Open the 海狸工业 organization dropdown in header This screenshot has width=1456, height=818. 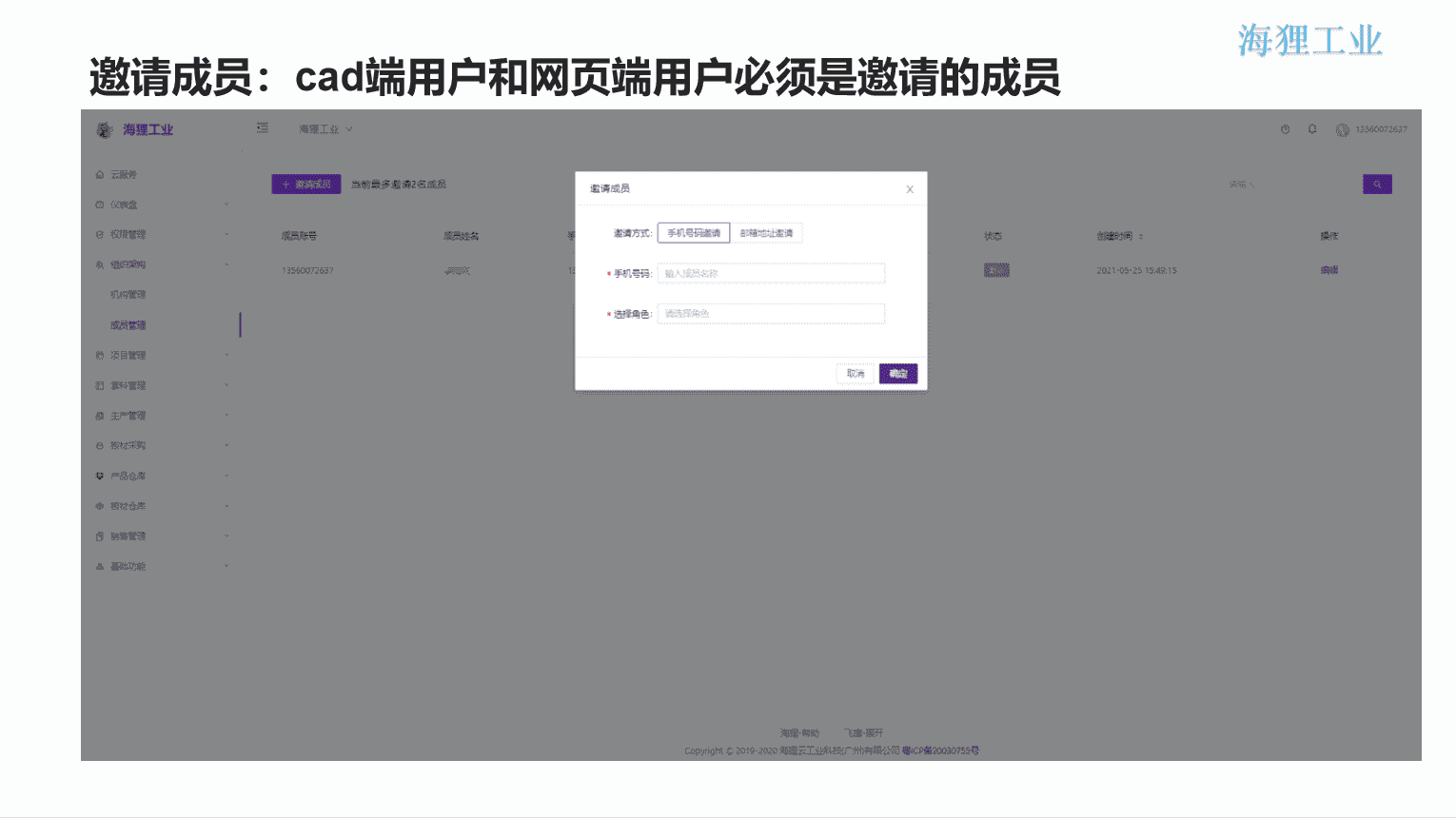tap(325, 129)
